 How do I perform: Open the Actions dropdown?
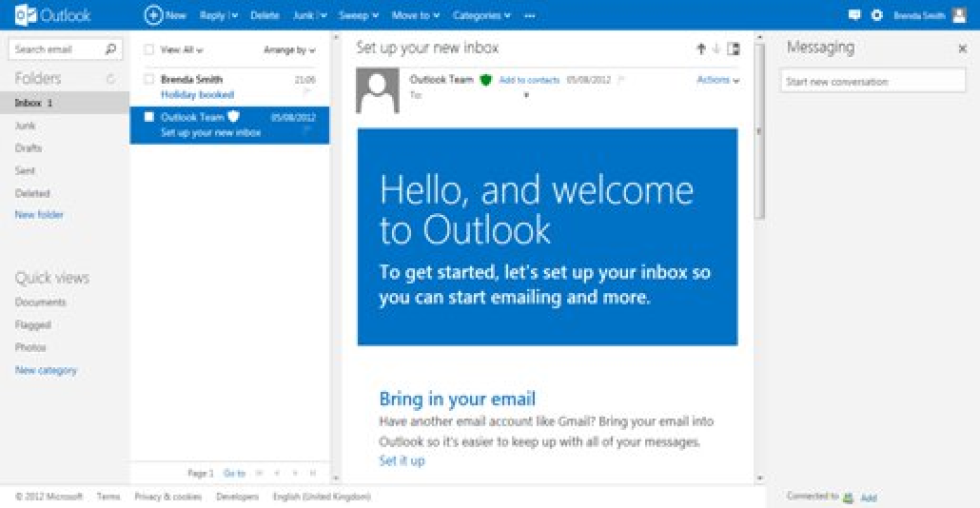point(718,79)
